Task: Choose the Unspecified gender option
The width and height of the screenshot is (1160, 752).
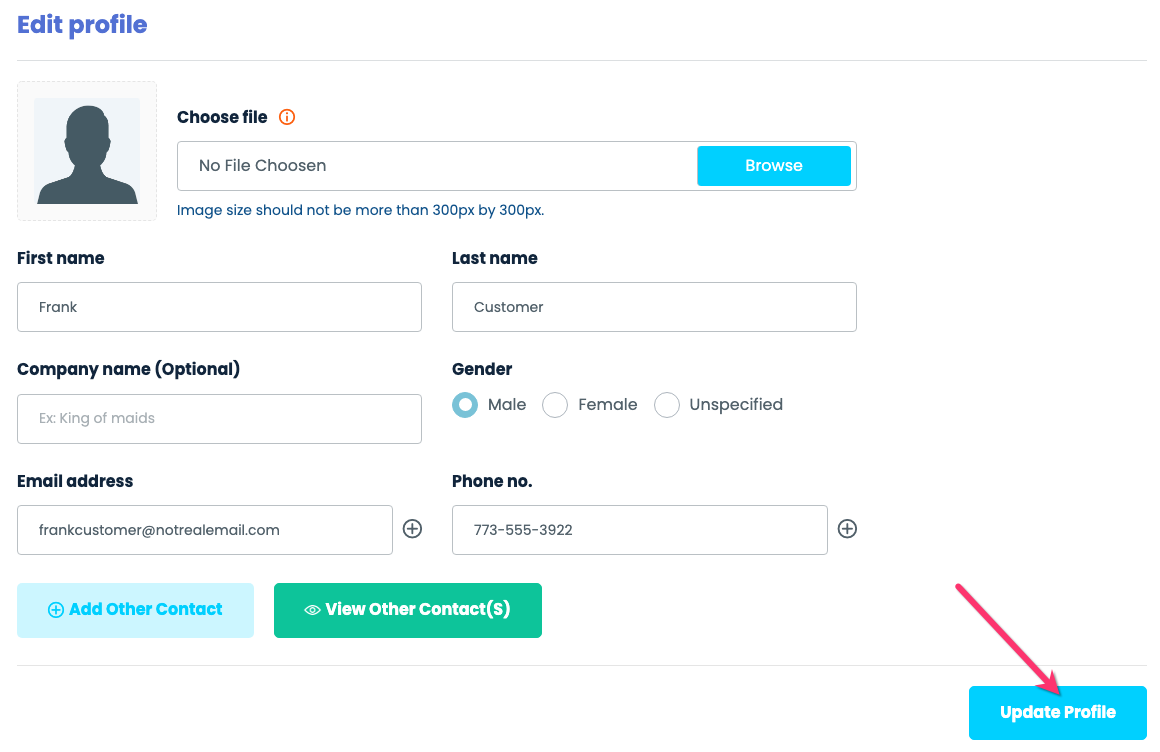Action: click(667, 405)
